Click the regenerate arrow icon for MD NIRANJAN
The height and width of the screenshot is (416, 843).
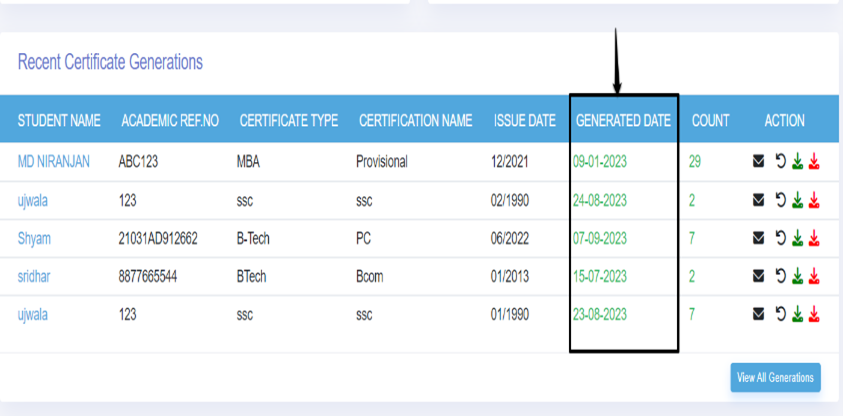click(x=780, y=161)
